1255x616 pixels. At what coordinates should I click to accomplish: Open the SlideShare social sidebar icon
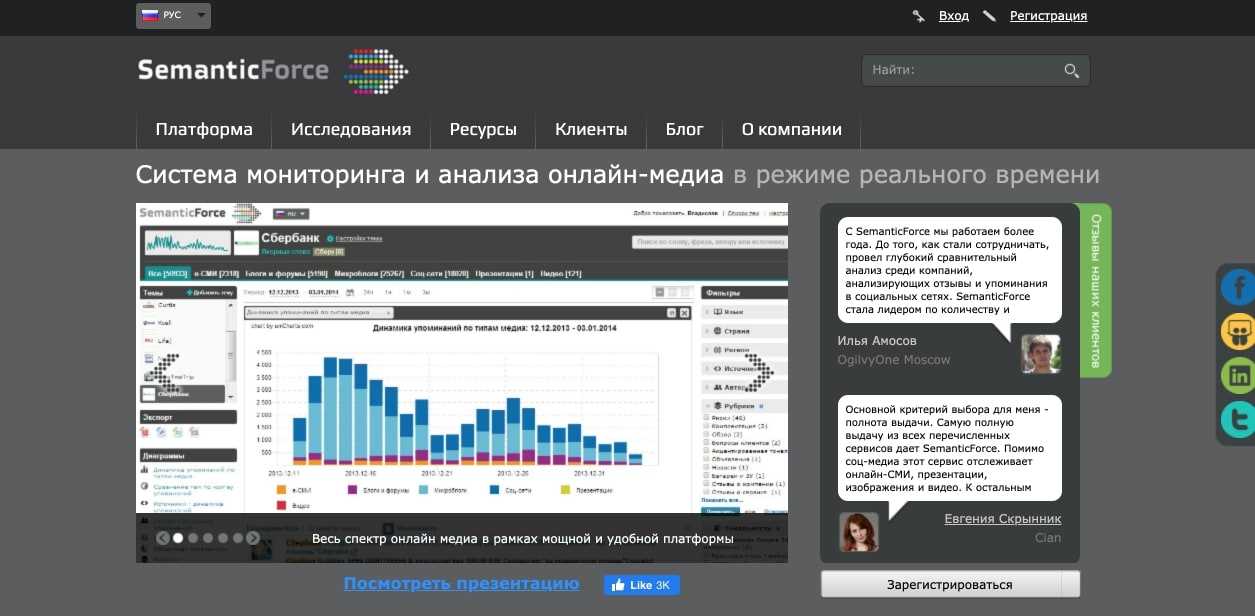click(x=1238, y=332)
